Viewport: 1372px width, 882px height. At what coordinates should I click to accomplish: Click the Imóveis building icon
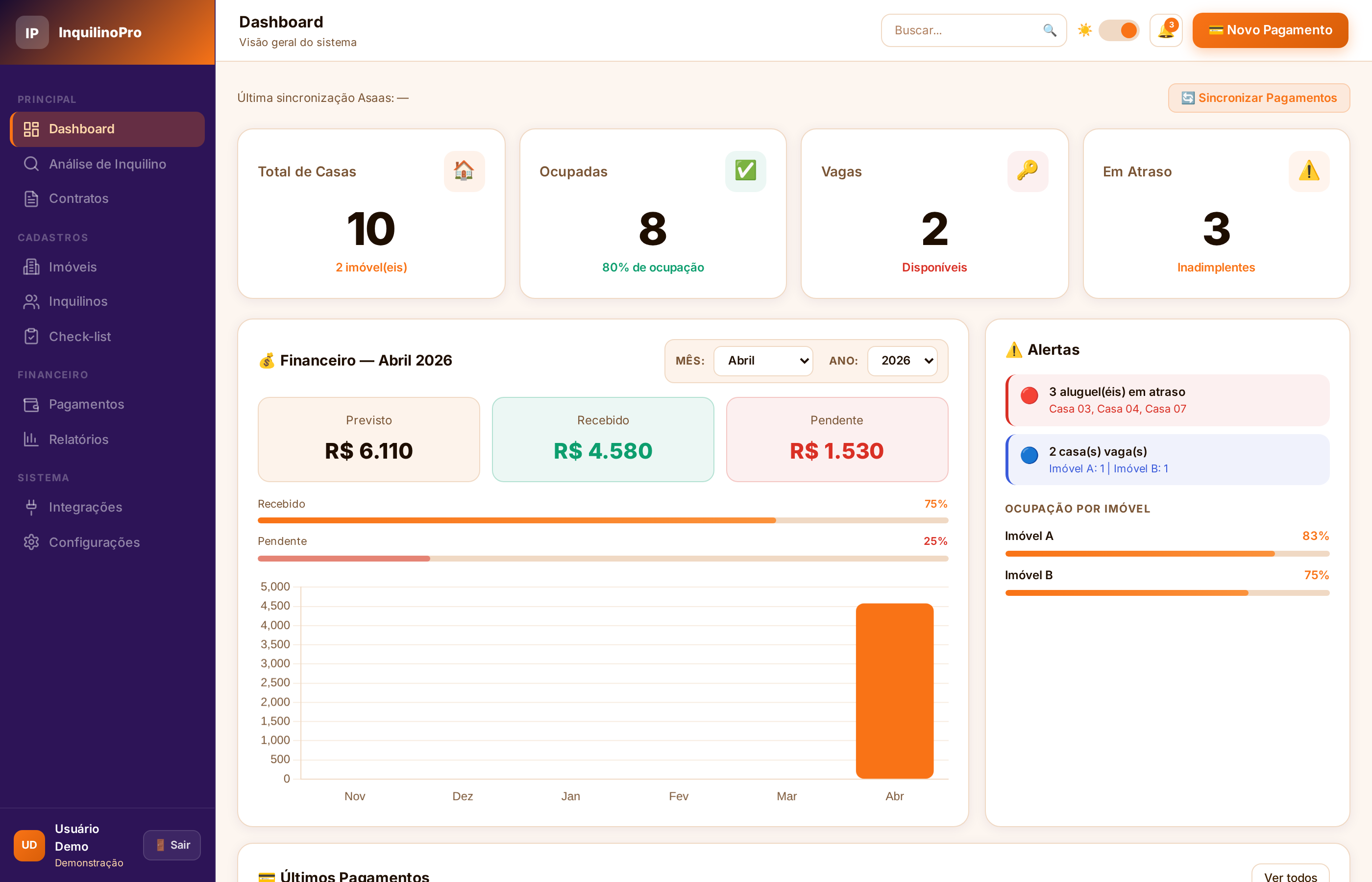point(31,267)
